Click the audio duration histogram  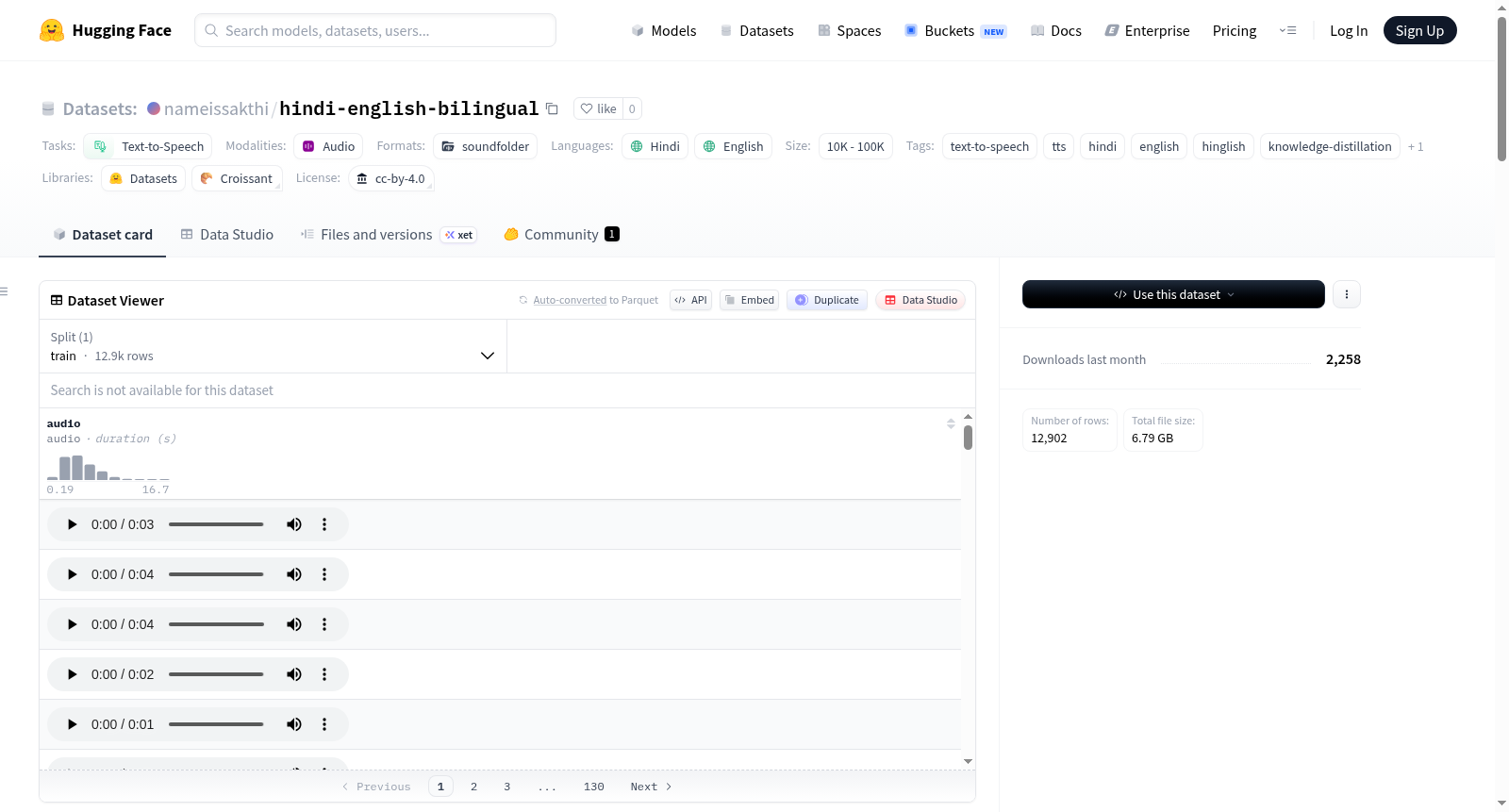point(108,468)
